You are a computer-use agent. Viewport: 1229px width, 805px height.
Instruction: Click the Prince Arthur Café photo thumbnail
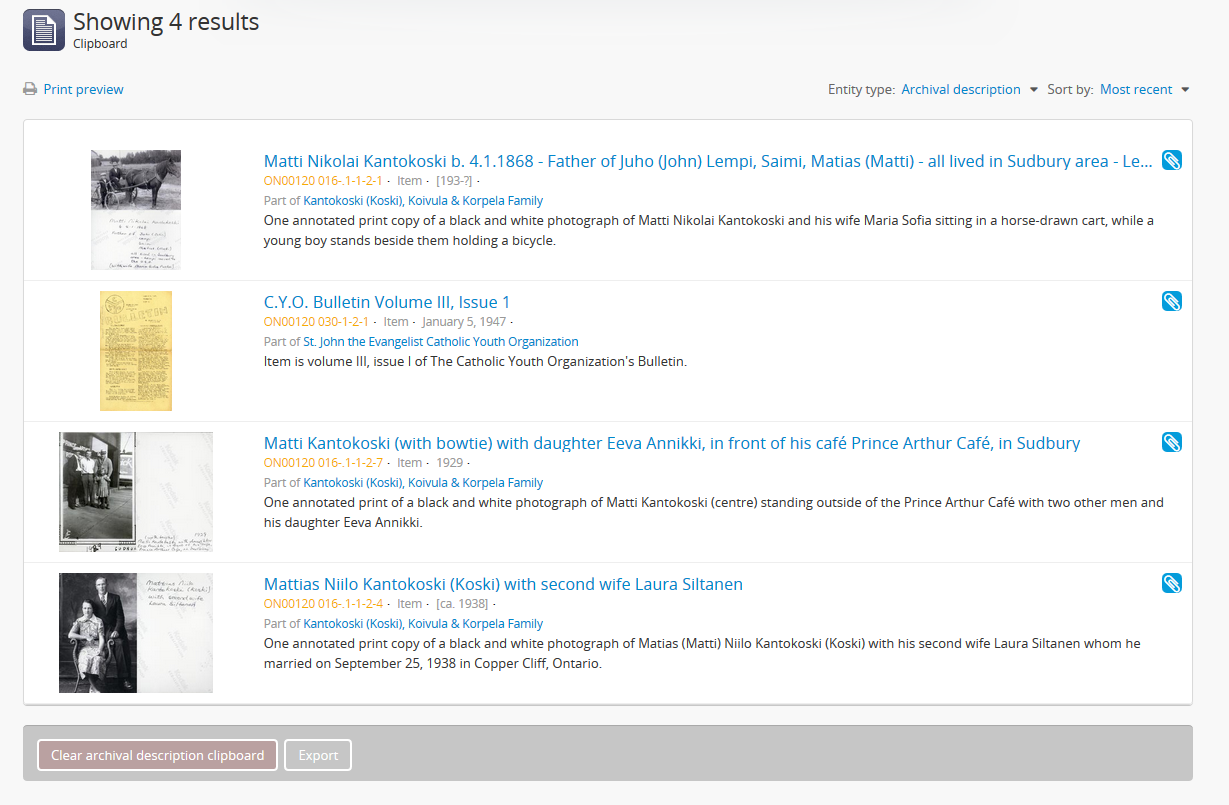tap(136, 492)
